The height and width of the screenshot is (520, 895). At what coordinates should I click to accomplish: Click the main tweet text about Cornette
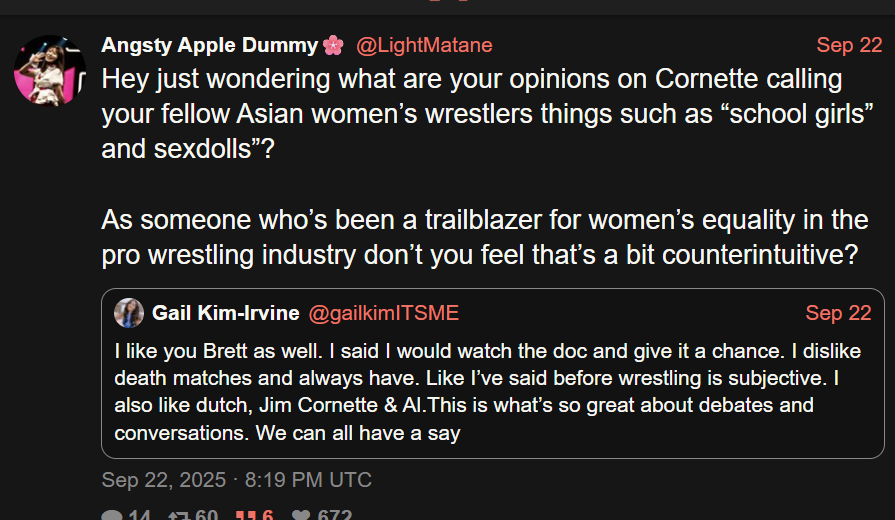click(480, 114)
